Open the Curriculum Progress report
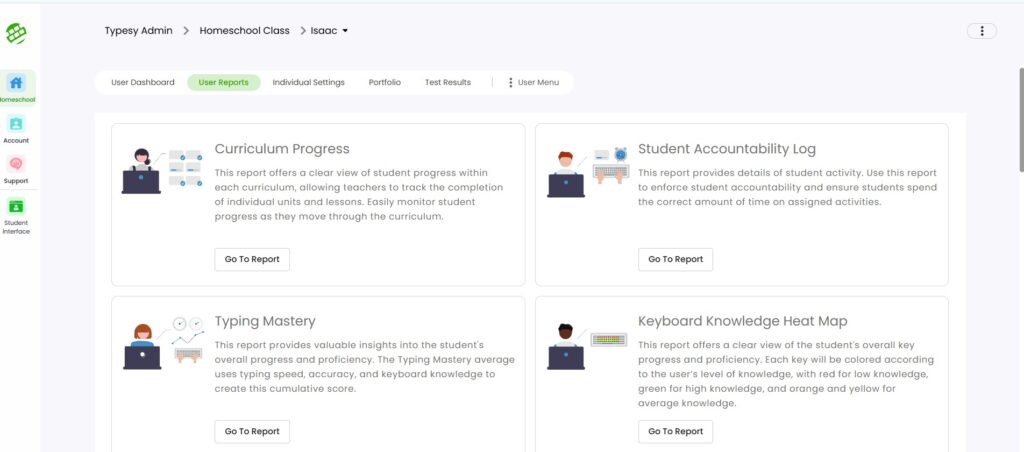Viewport: 1024px width, 452px height. [252, 259]
